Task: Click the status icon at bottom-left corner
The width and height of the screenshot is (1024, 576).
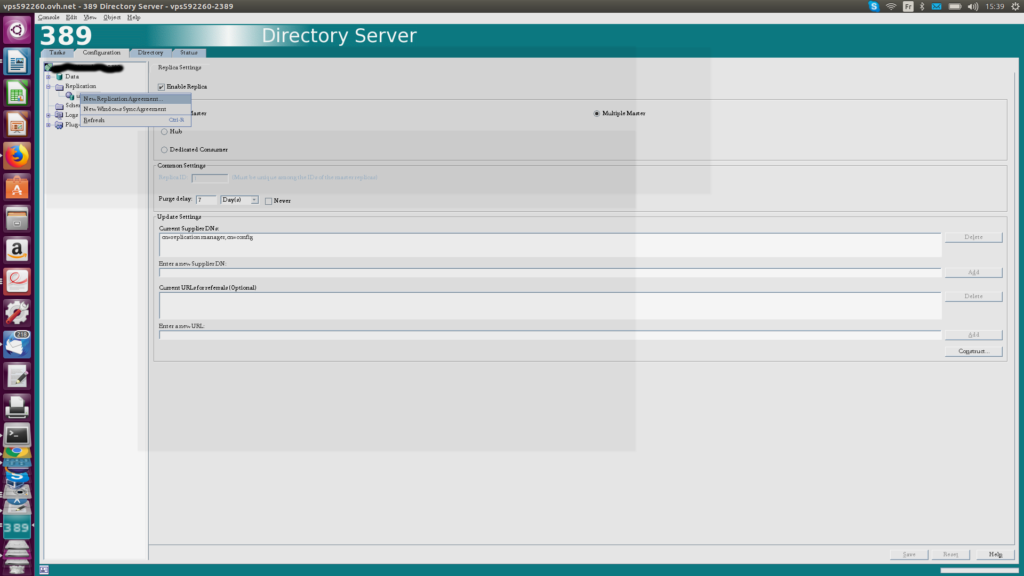Action: click(44, 570)
